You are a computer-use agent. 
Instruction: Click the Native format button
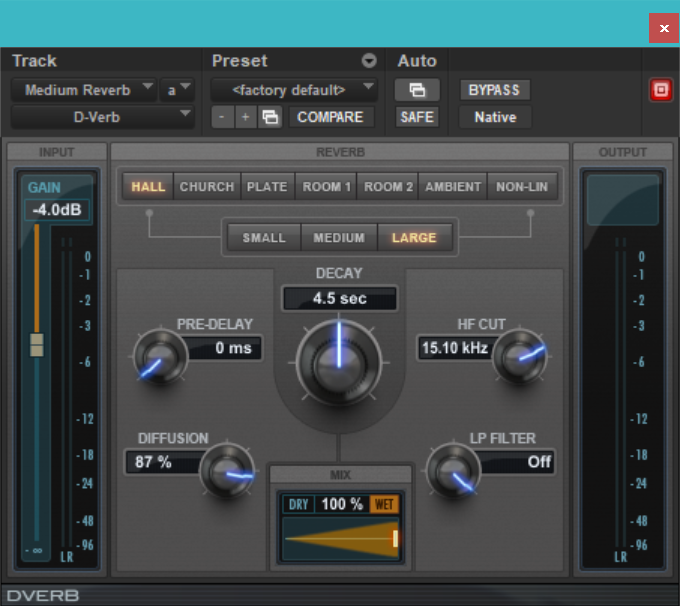point(494,117)
